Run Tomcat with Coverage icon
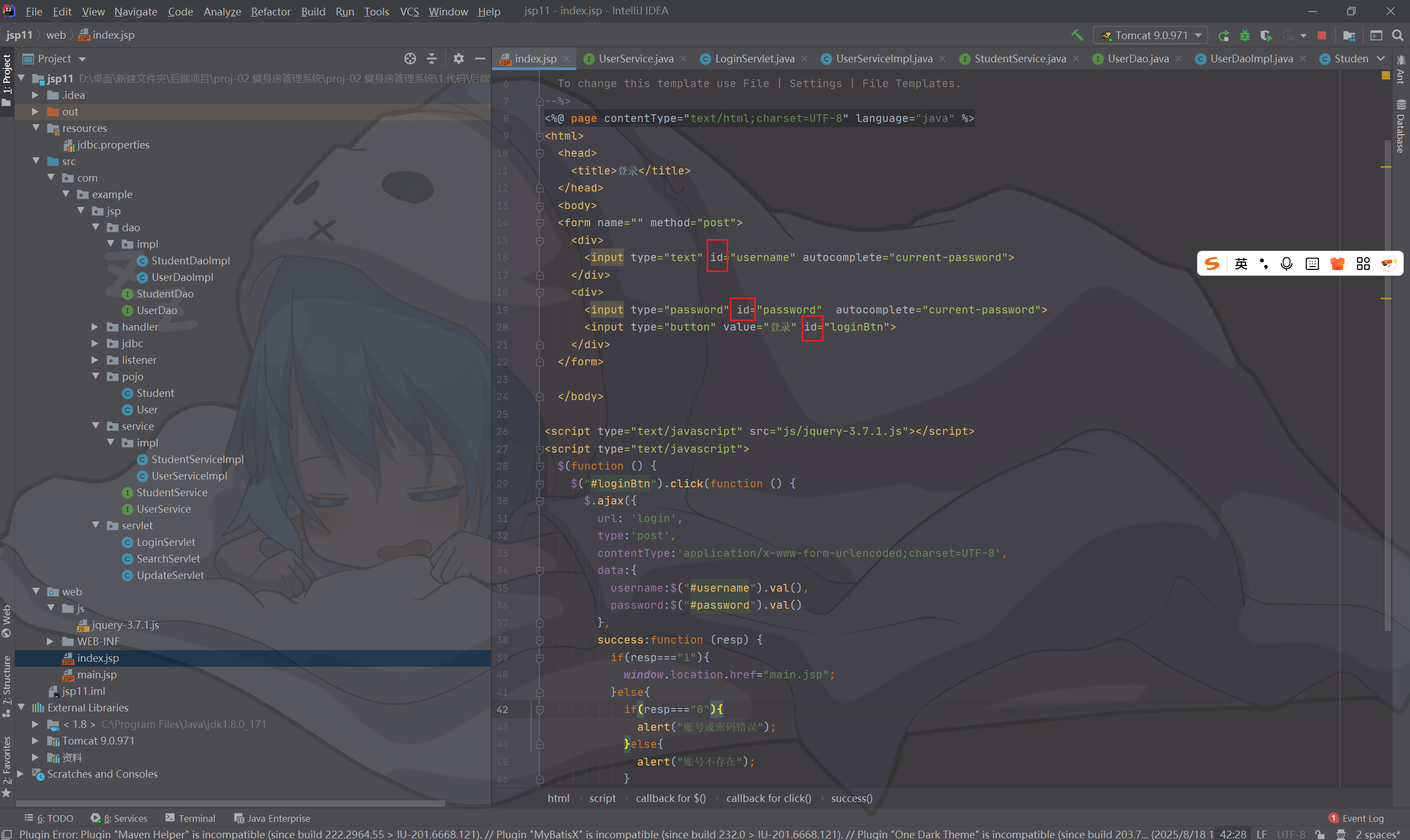The image size is (1410, 840). click(1266, 36)
